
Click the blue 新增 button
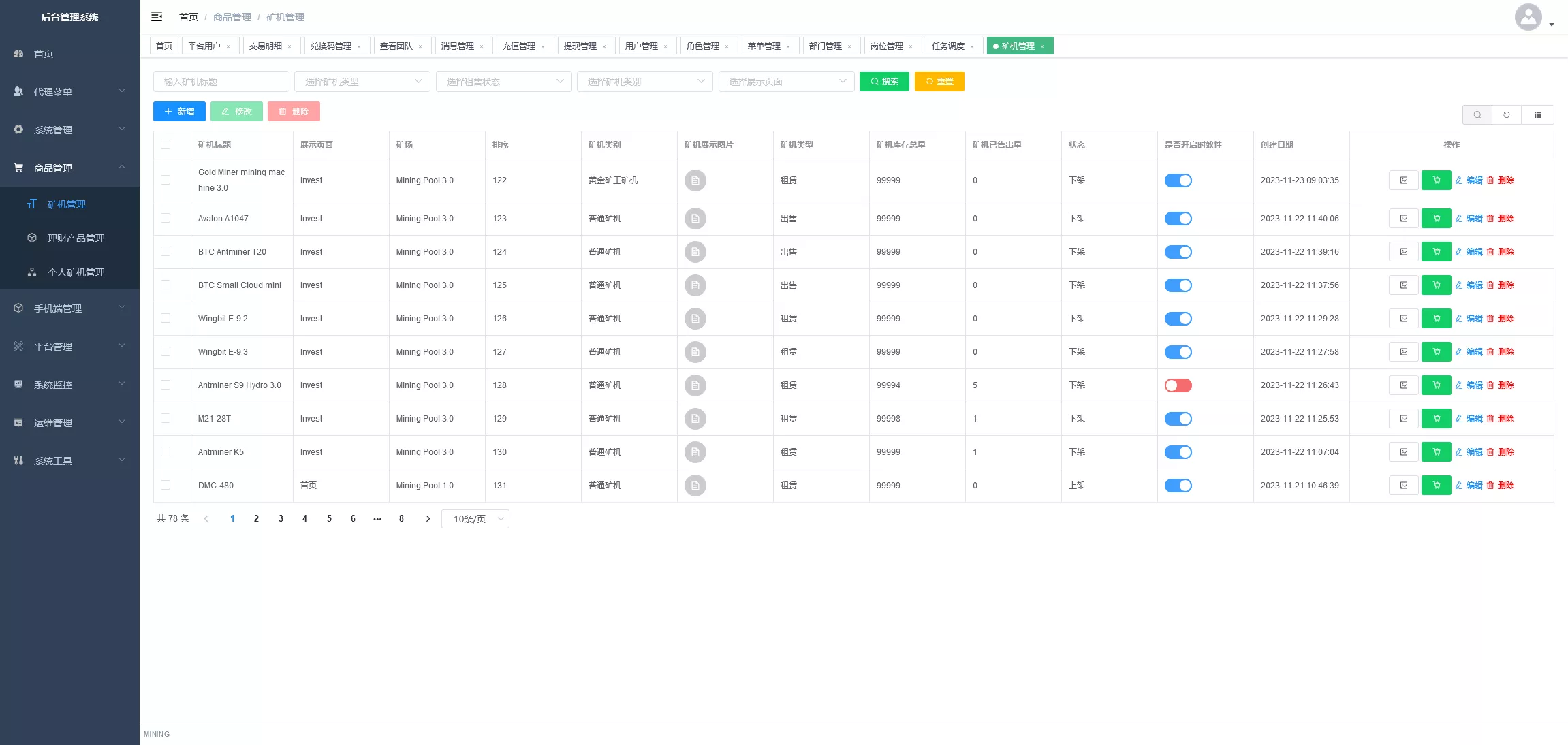179,112
